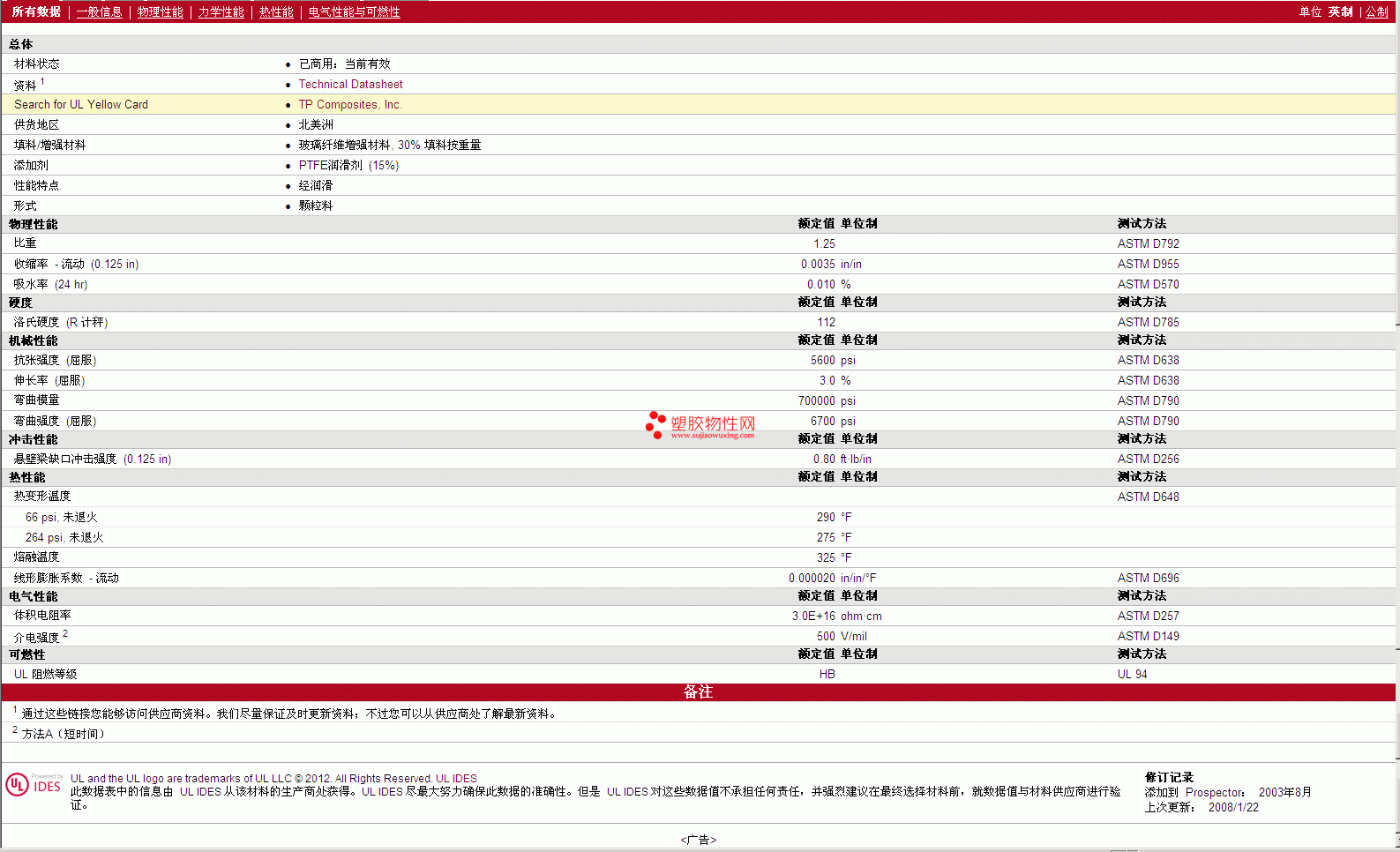Select the 线形膨胀系数 - 流动 label

pos(66,578)
